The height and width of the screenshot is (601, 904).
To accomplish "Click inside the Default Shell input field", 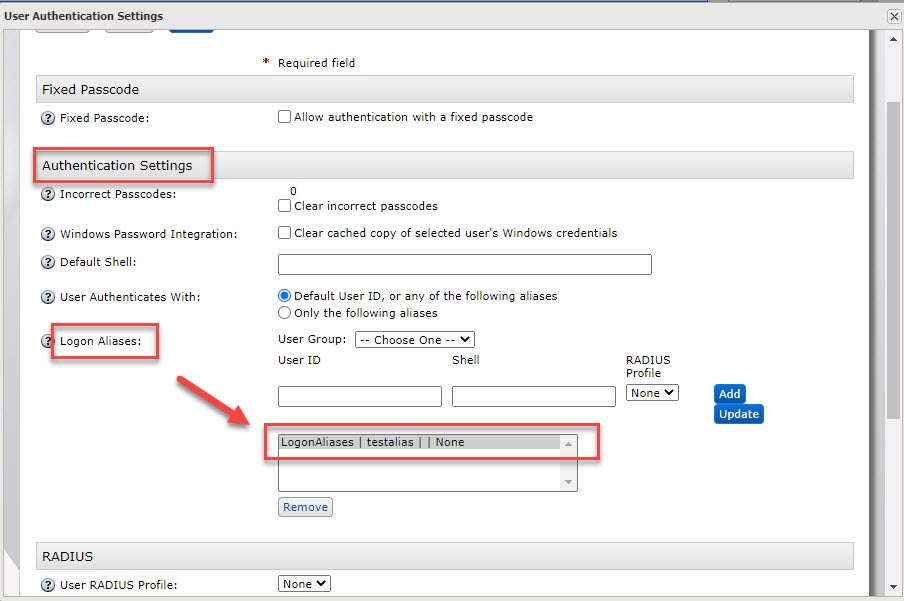I will pos(464,264).
